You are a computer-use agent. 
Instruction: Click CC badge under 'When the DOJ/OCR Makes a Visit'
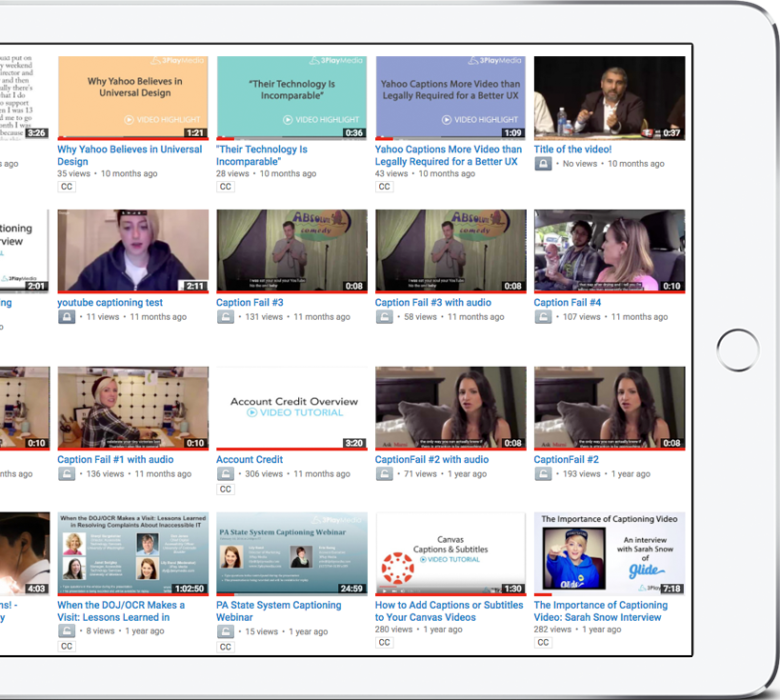(67, 646)
